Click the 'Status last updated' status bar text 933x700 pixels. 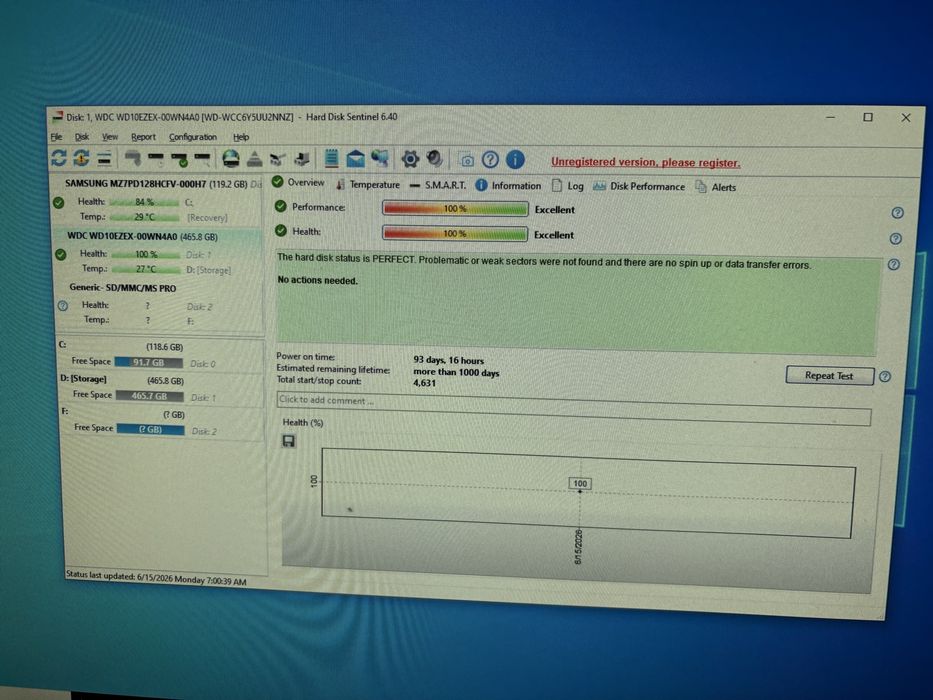tap(156, 577)
